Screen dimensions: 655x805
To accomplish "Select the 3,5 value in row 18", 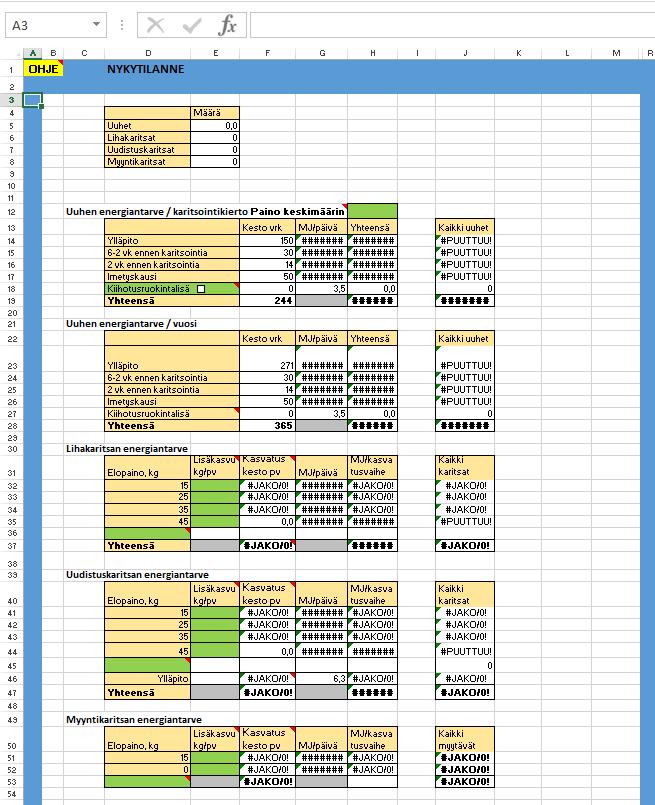I will [x=322, y=289].
